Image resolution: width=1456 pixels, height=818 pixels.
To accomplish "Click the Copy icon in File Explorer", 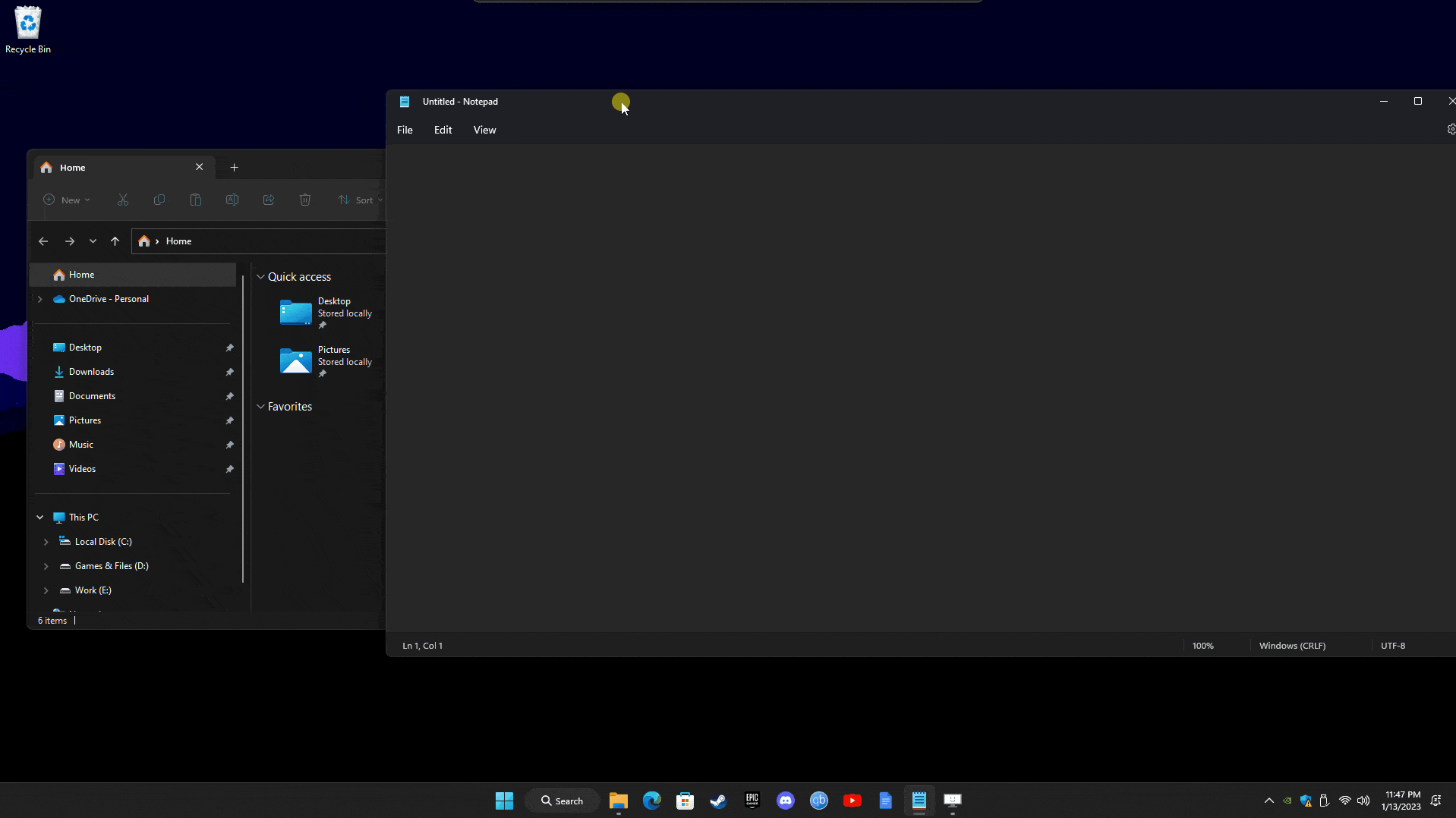I will (x=159, y=200).
